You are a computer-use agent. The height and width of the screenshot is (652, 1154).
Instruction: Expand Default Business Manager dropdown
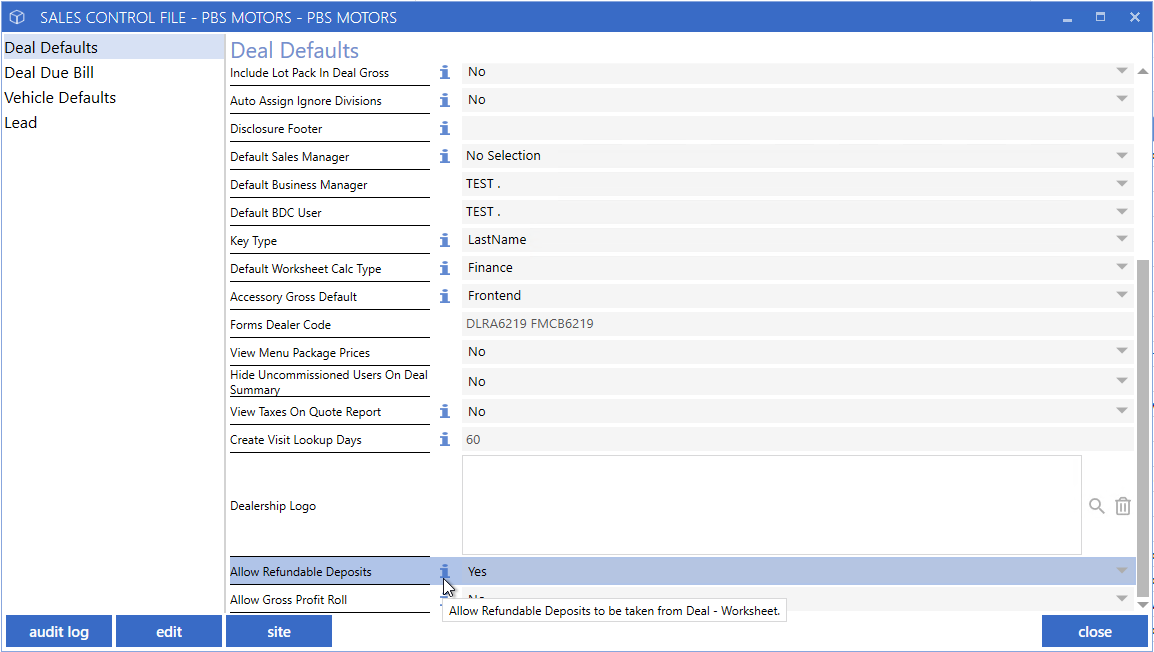pos(1122,183)
